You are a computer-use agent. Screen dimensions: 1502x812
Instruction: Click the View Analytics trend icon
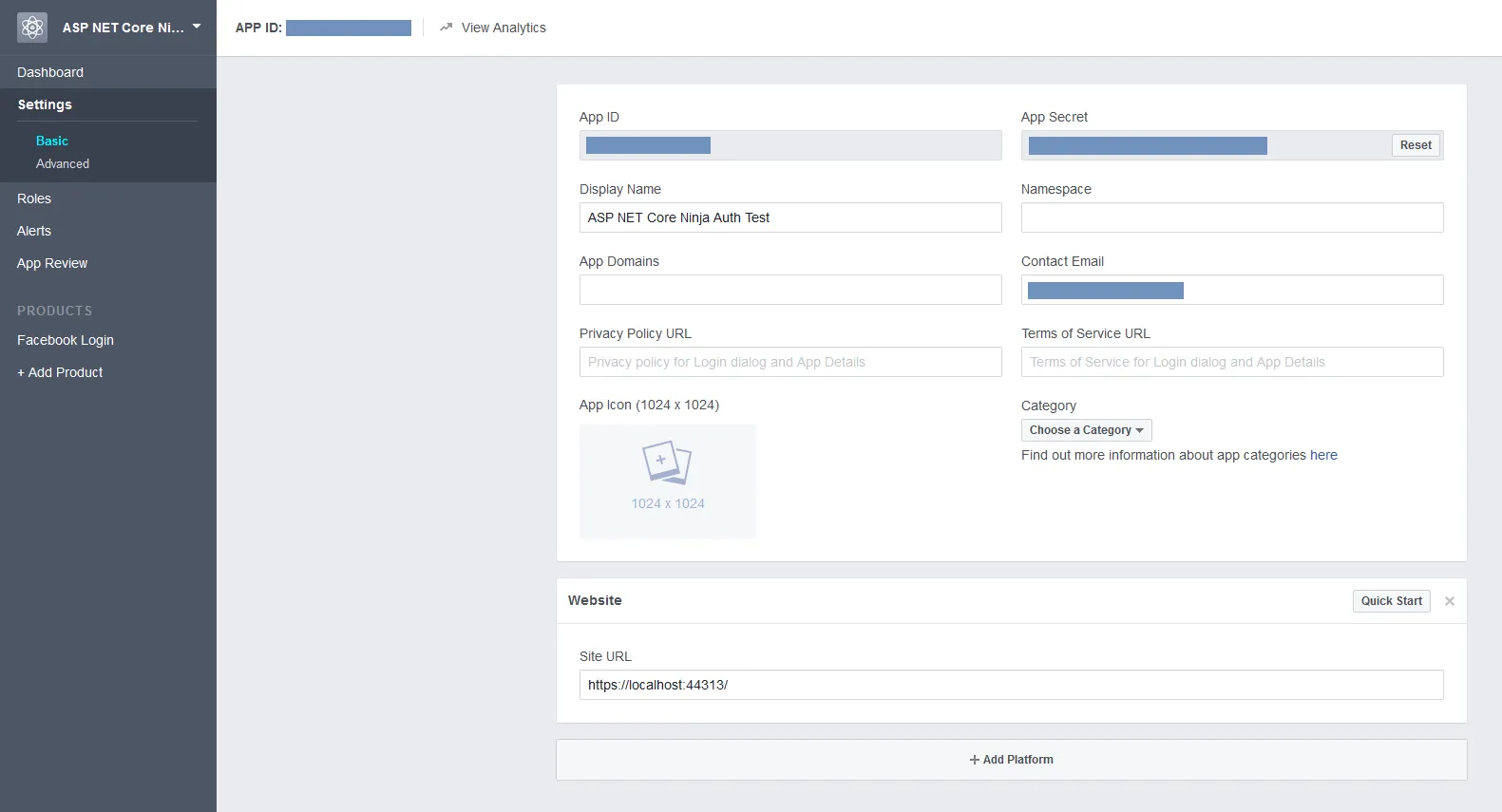pyautogui.click(x=446, y=28)
